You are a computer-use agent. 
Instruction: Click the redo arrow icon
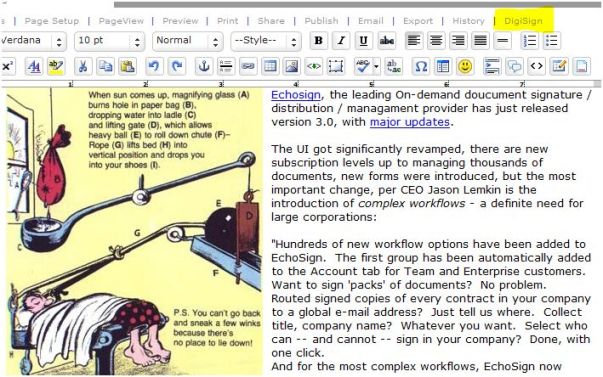(x=177, y=67)
